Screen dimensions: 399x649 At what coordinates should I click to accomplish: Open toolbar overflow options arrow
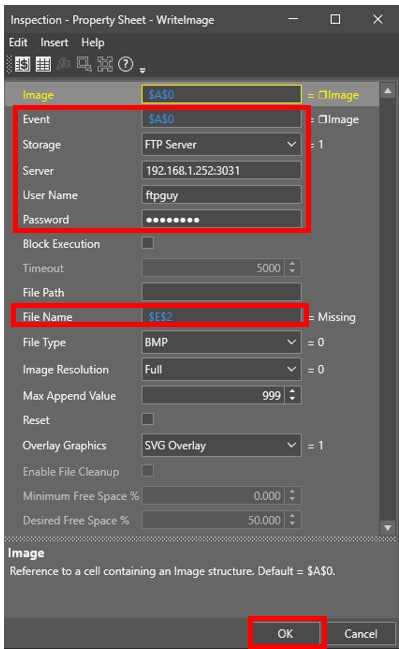[142, 70]
